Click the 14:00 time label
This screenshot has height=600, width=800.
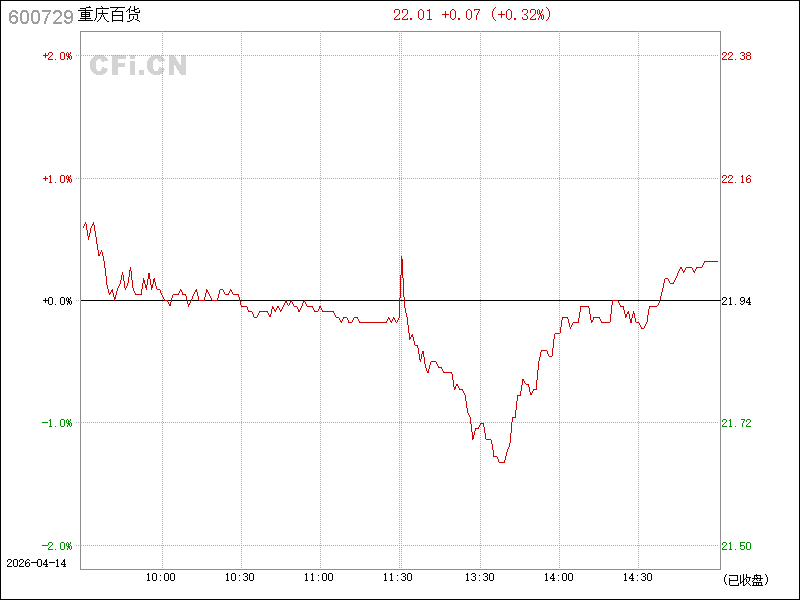click(x=559, y=578)
